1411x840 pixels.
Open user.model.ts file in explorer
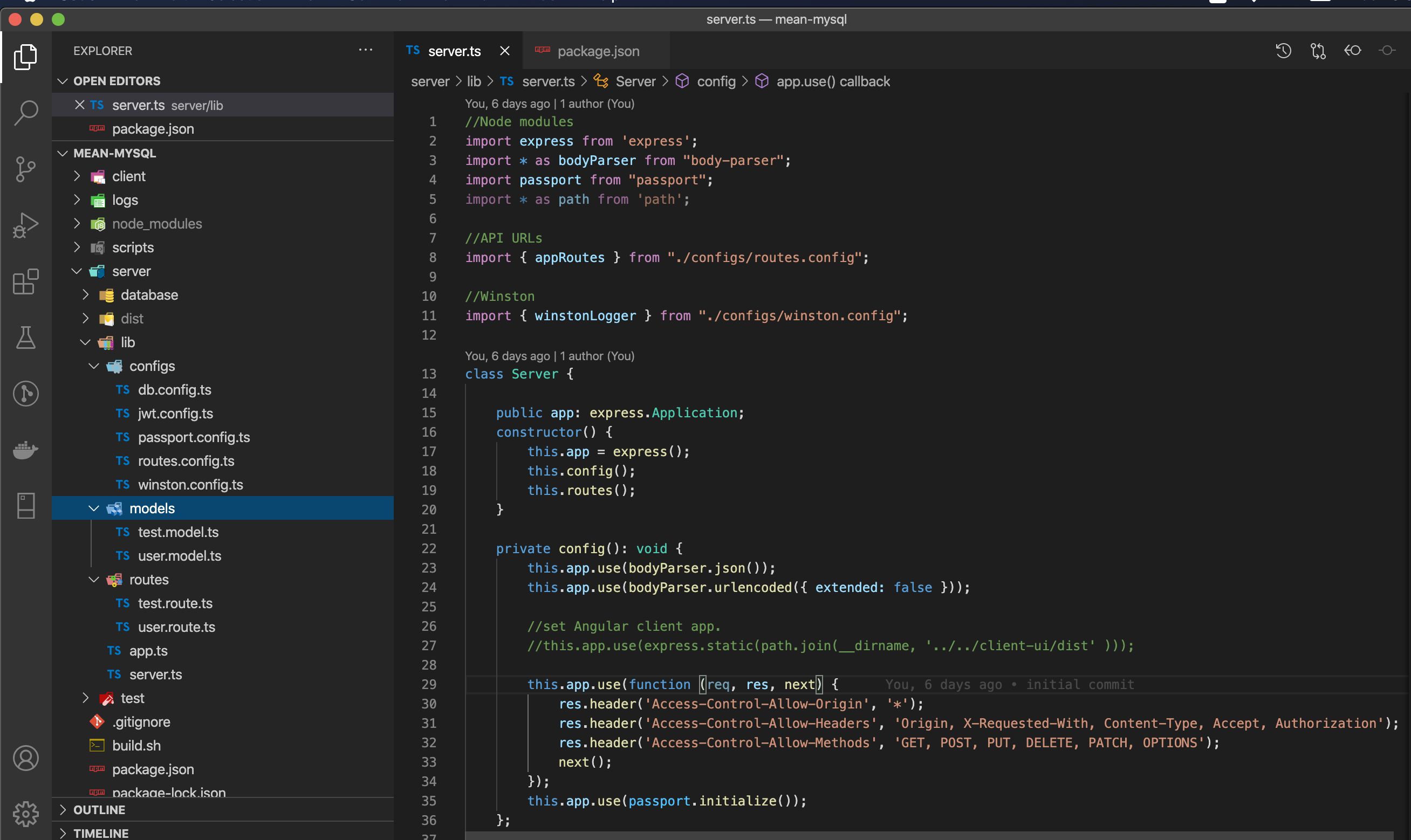179,556
